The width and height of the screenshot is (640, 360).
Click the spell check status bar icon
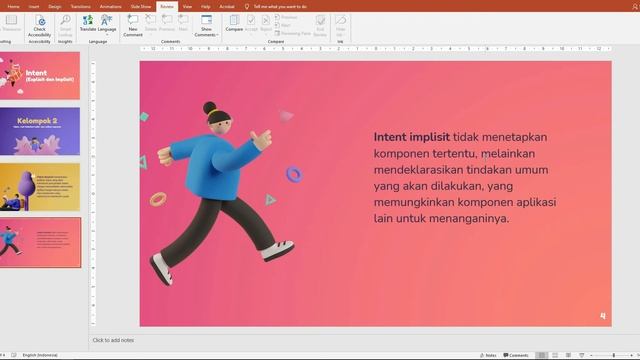tap(14, 355)
